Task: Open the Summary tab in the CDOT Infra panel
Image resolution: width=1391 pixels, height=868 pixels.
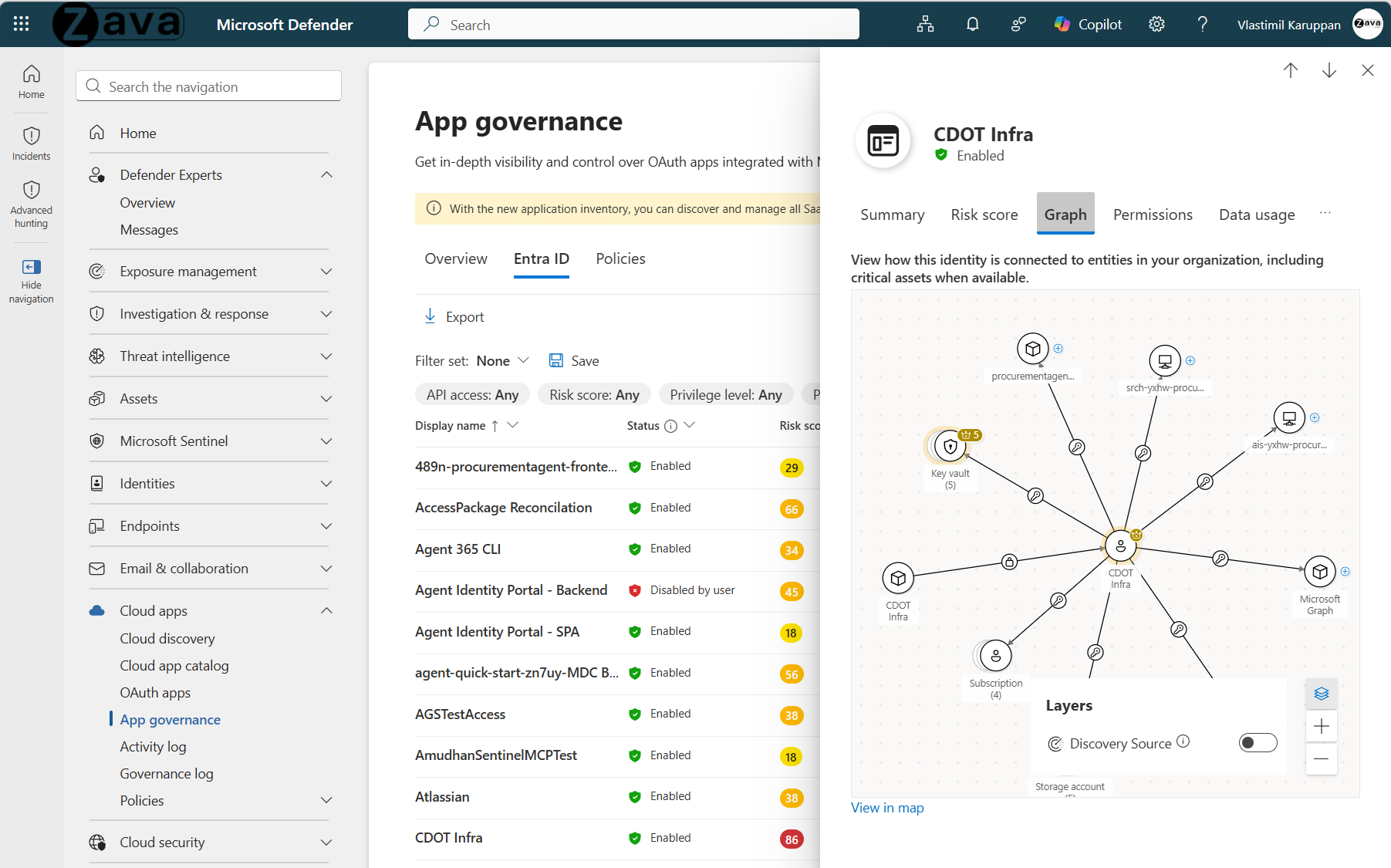Action: [893, 214]
